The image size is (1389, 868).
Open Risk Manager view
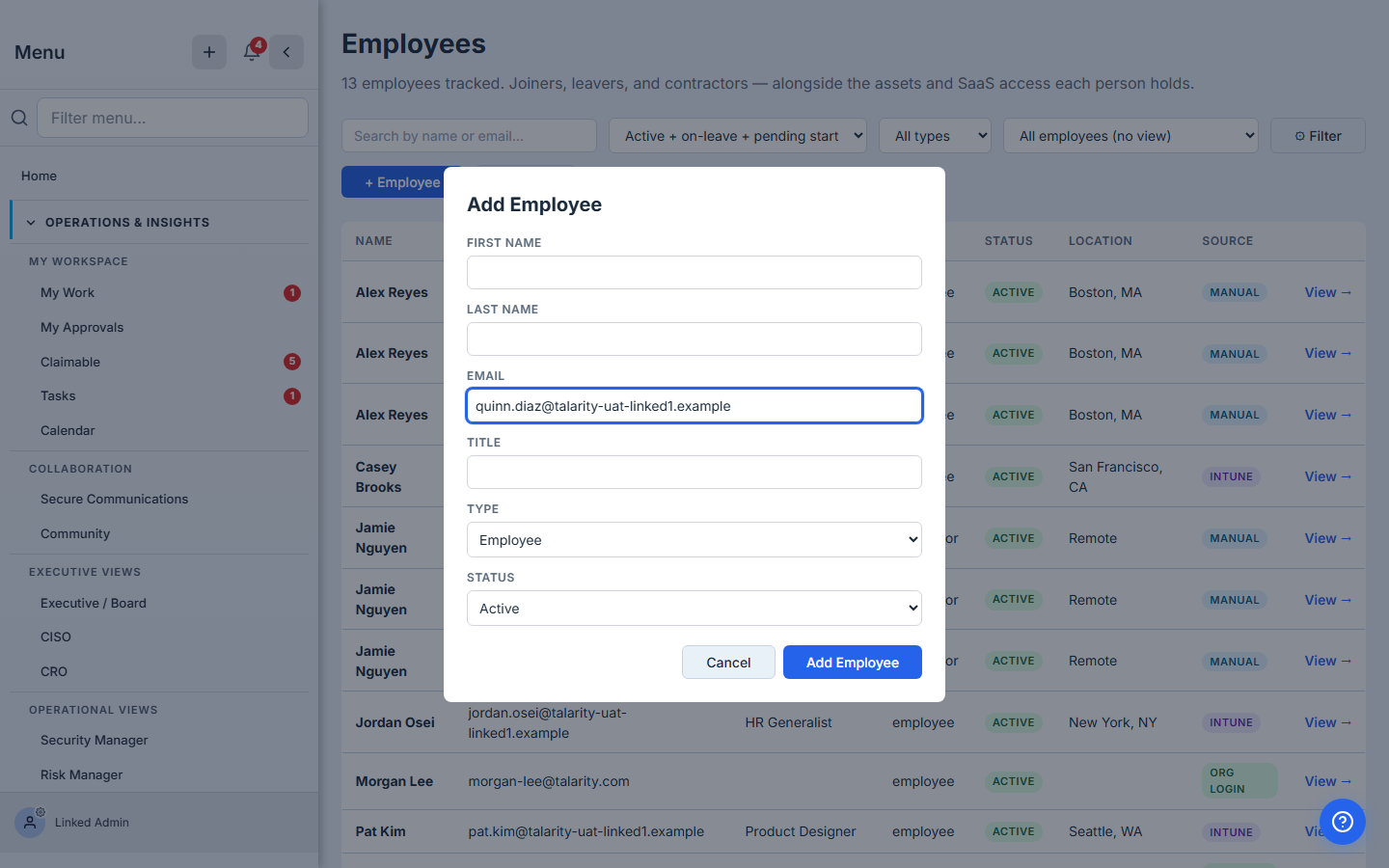pos(82,775)
